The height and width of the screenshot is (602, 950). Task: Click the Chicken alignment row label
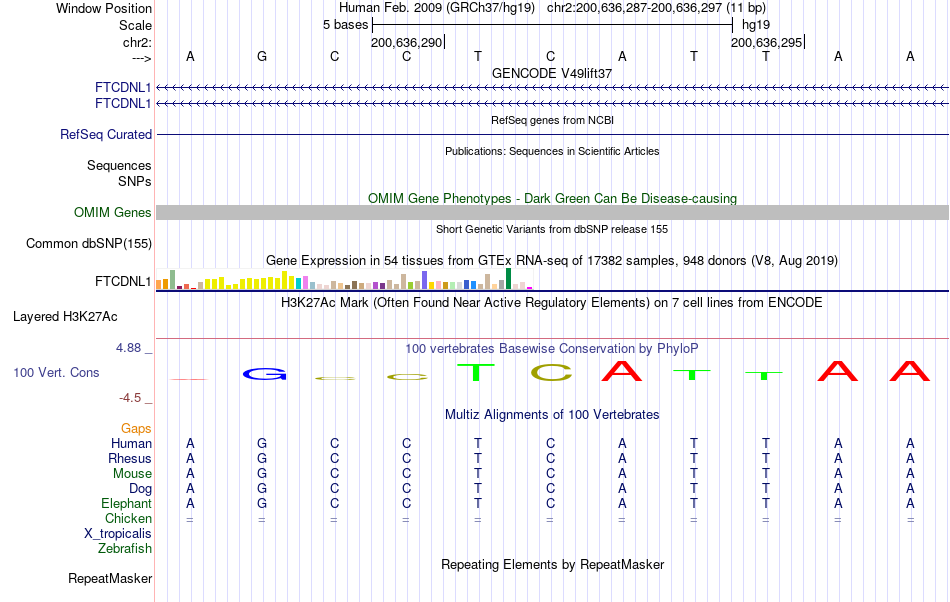pyautogui.click(x=128, y=518)
